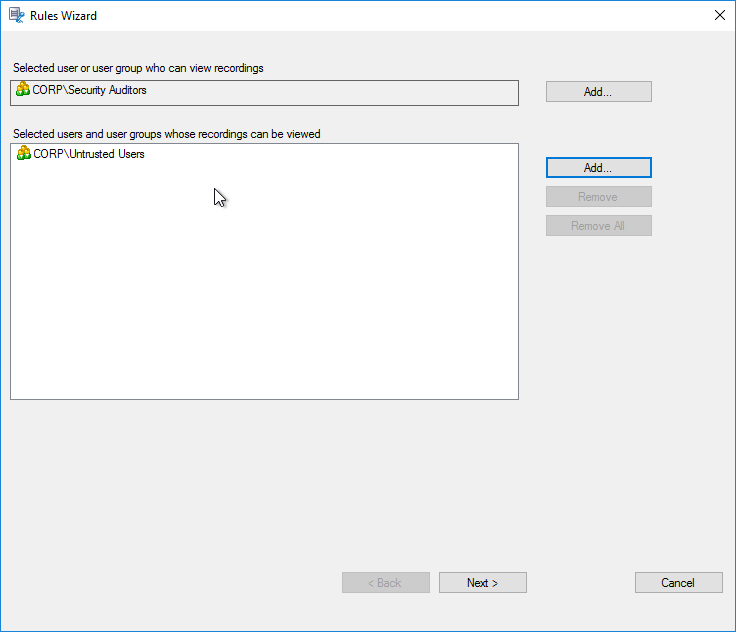This screenshot has width=736, height=632.
Task: Click the 'whose recordings can be viewed' label
Action: click(x=166, y=133)
